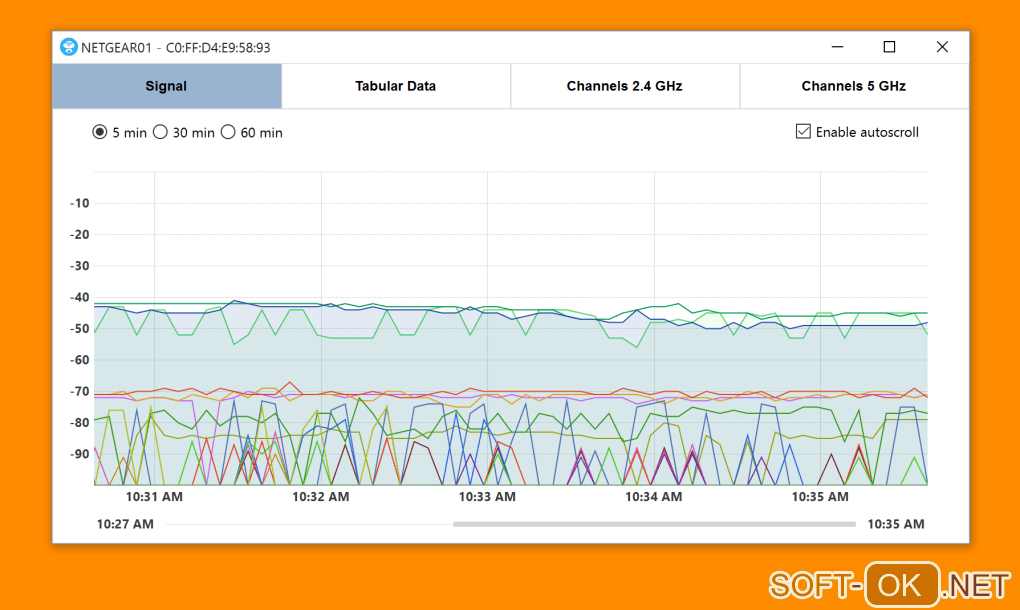Close the NETGEAR01 window

942,47
